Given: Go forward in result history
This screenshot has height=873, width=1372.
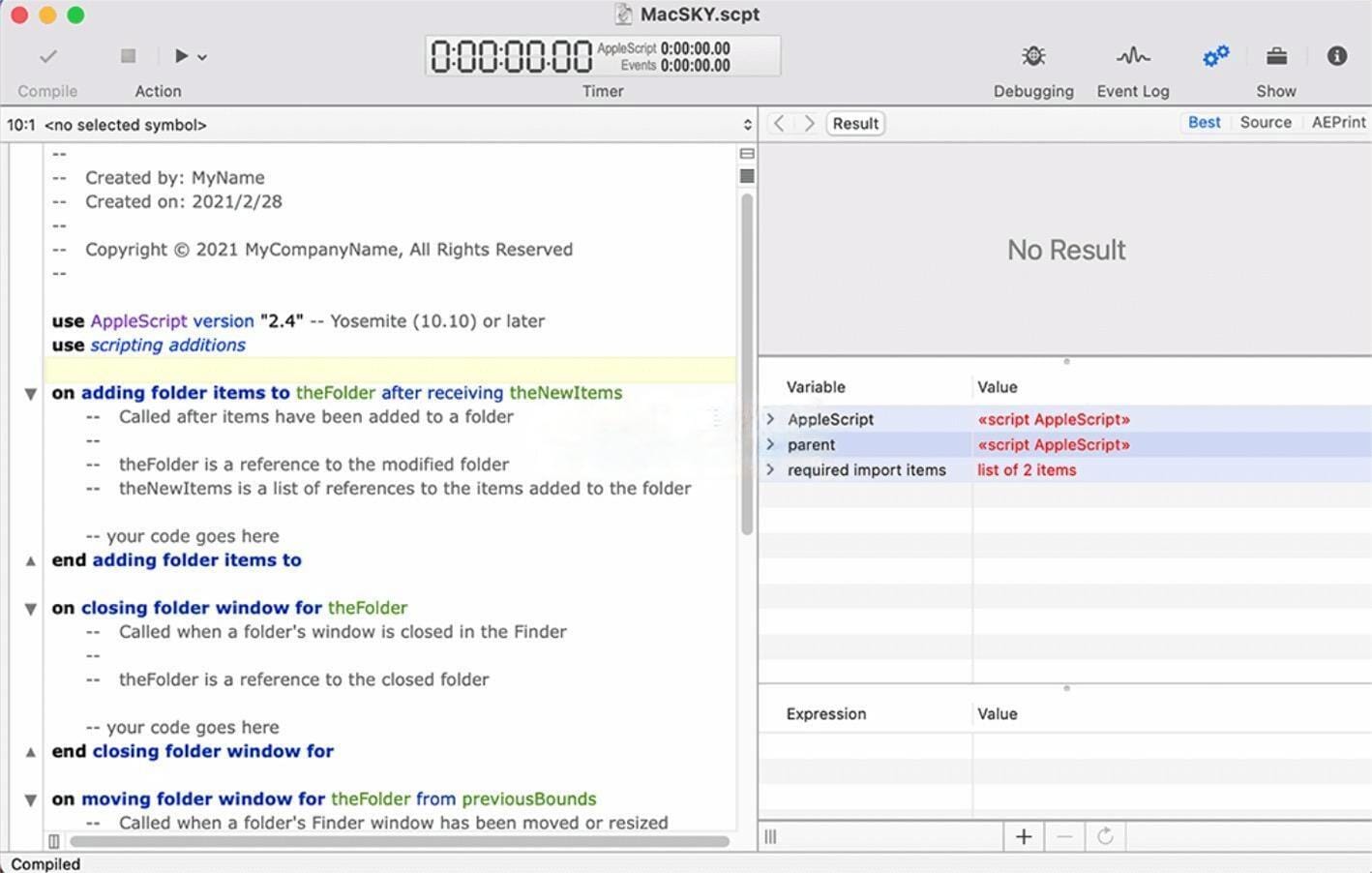Looking at the screenshot, I should click(x=809, y=123).
